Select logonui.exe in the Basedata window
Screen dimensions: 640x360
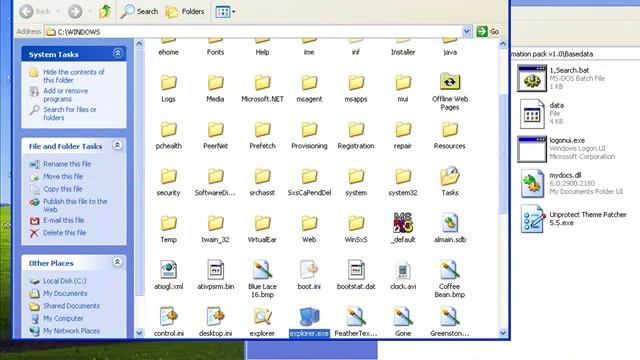click(567, 148)
